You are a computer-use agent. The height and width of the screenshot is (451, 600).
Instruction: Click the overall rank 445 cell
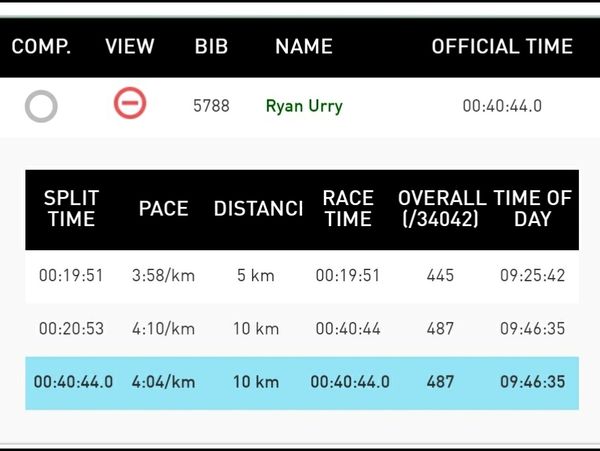click(440, 276)
